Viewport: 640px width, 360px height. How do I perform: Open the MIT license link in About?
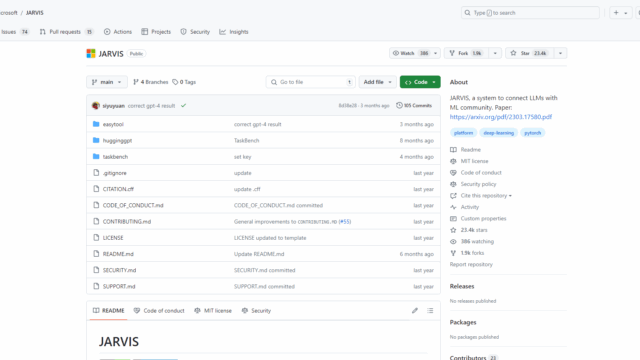(x=469, y=161)
